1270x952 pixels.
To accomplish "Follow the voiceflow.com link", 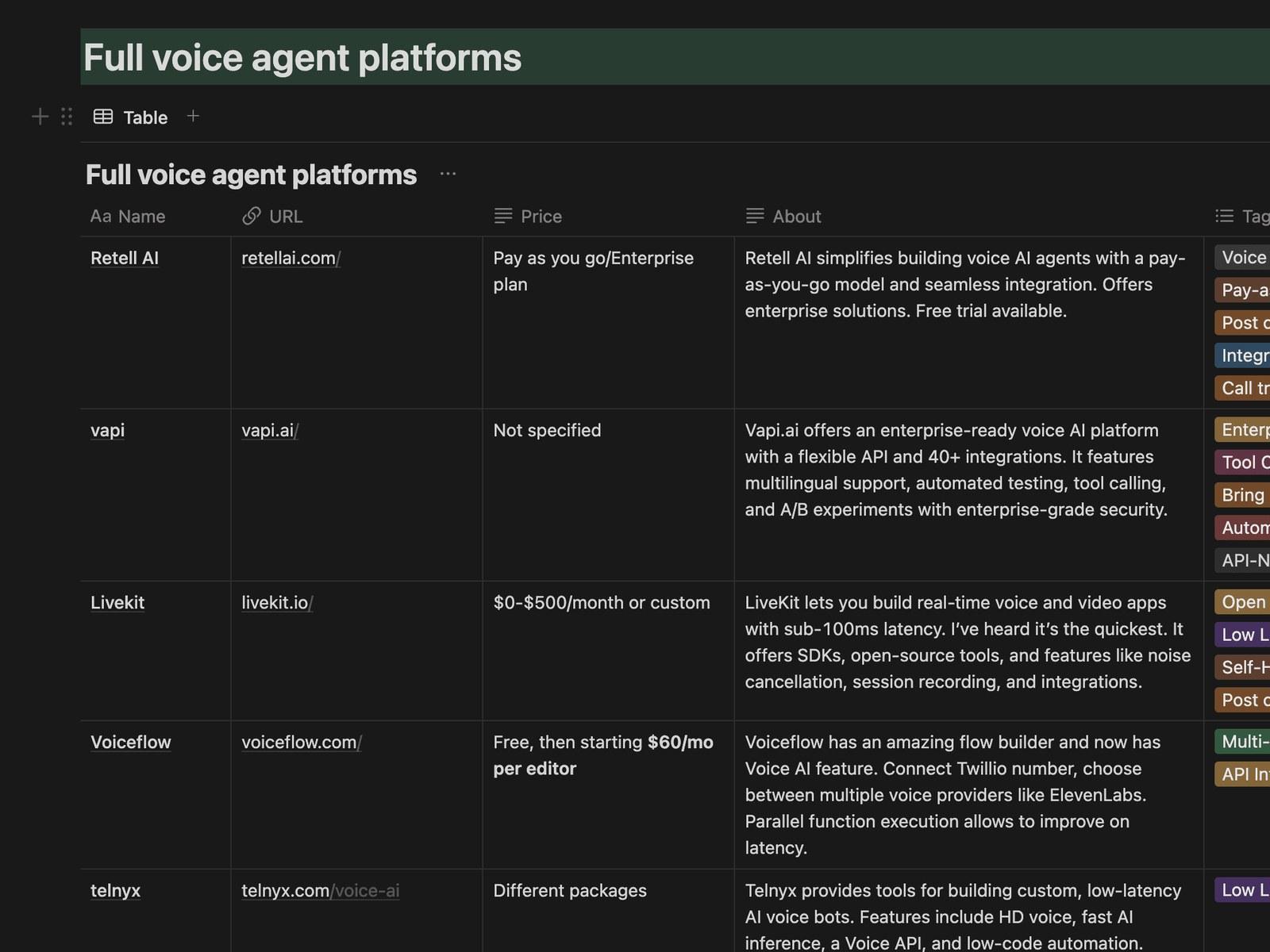I will (x=302, y=742).
